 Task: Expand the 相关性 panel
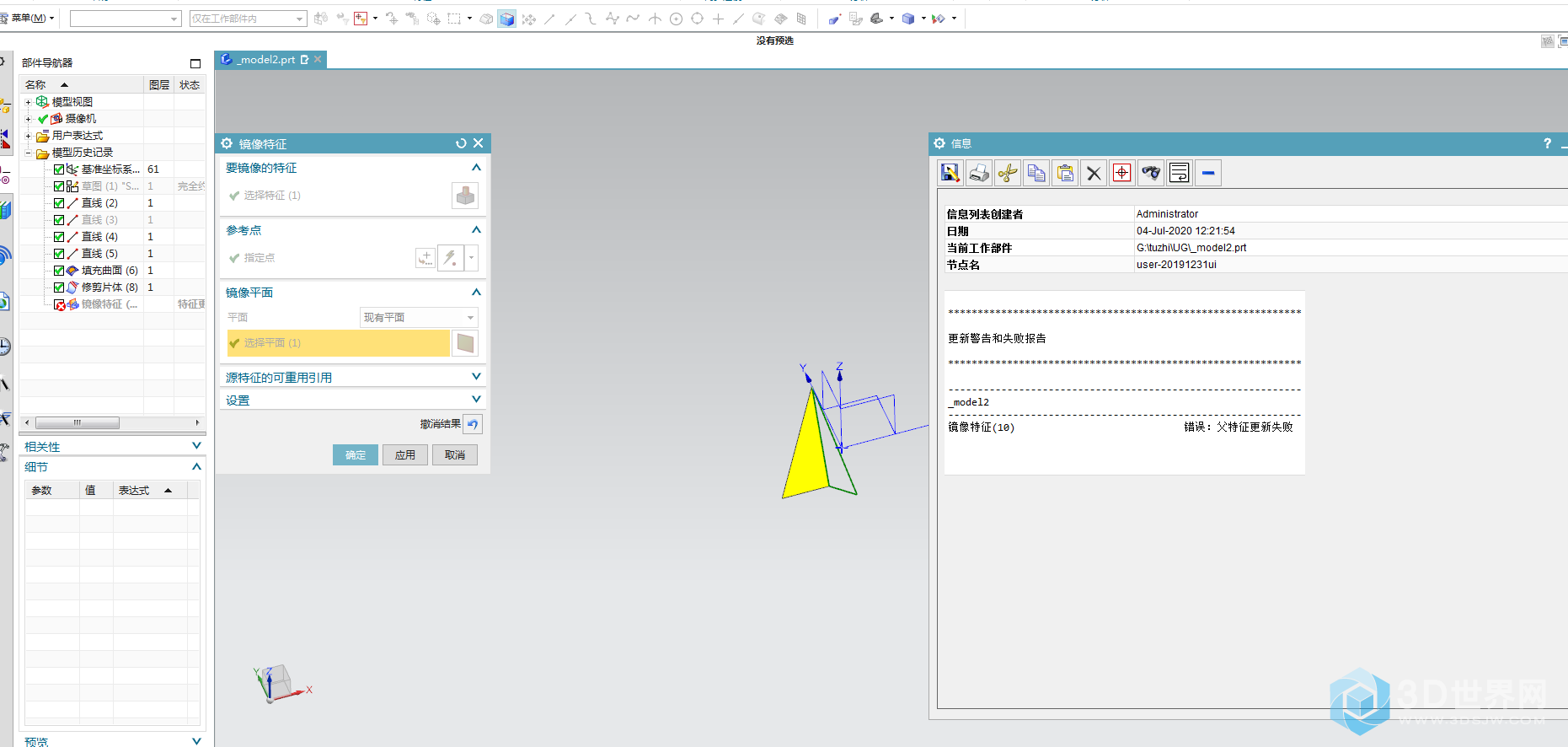click(196, 446)
